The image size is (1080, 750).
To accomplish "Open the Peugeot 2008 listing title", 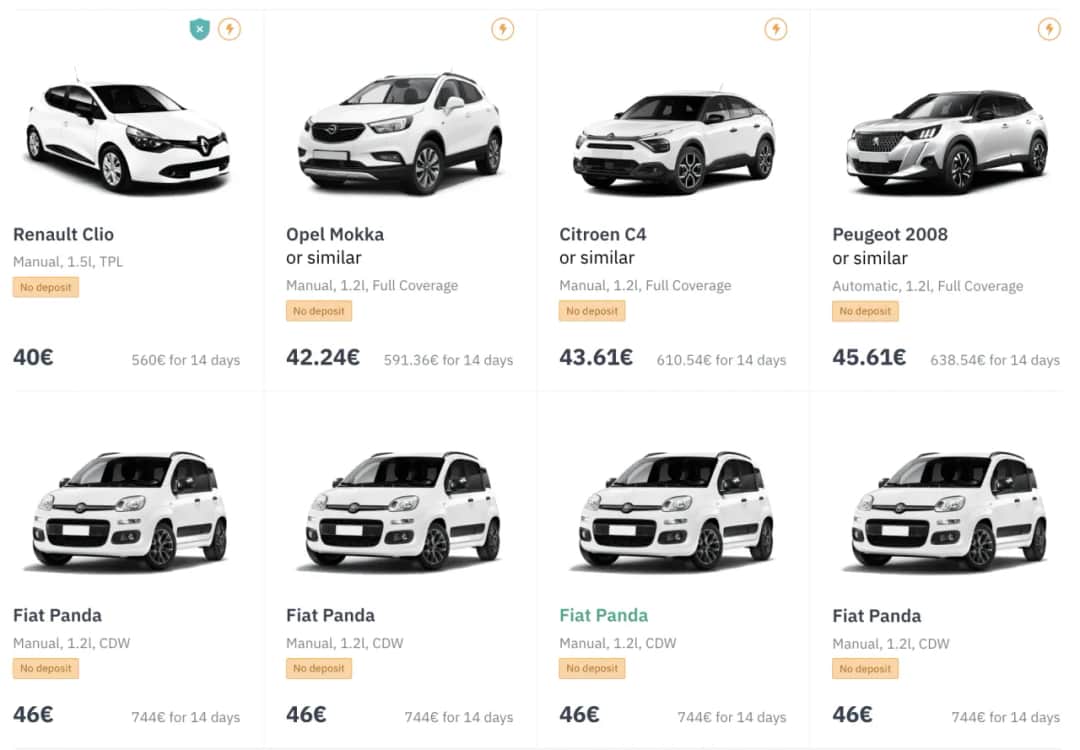I will tap(890, 235).
